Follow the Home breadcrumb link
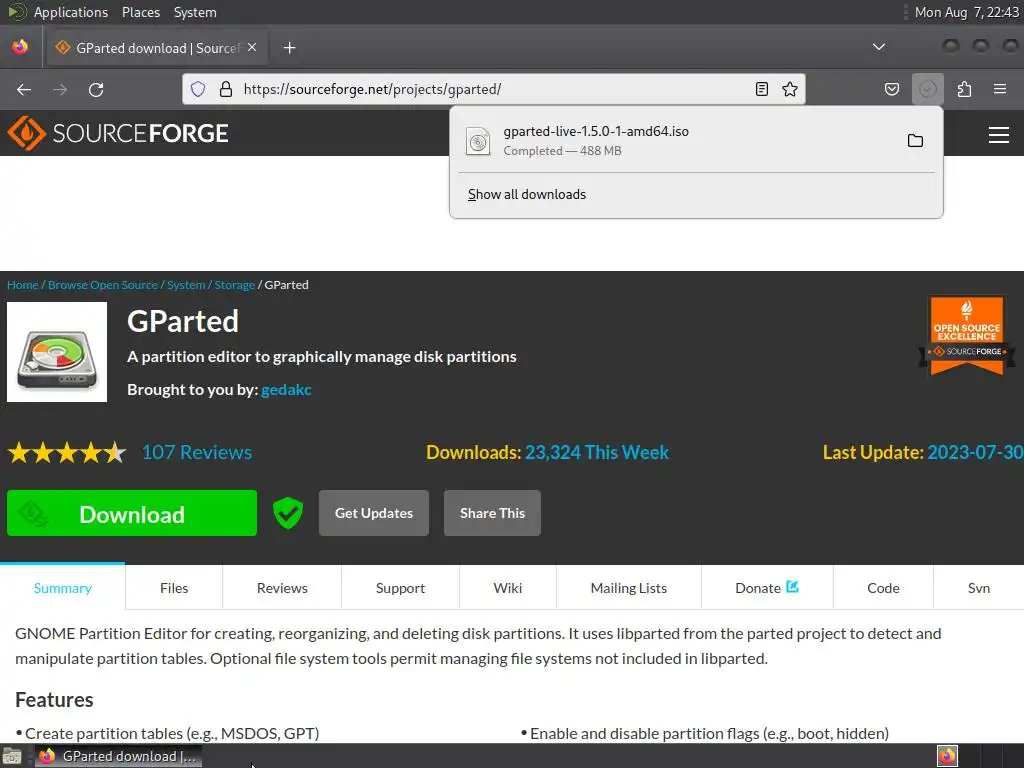 point(22,285)
